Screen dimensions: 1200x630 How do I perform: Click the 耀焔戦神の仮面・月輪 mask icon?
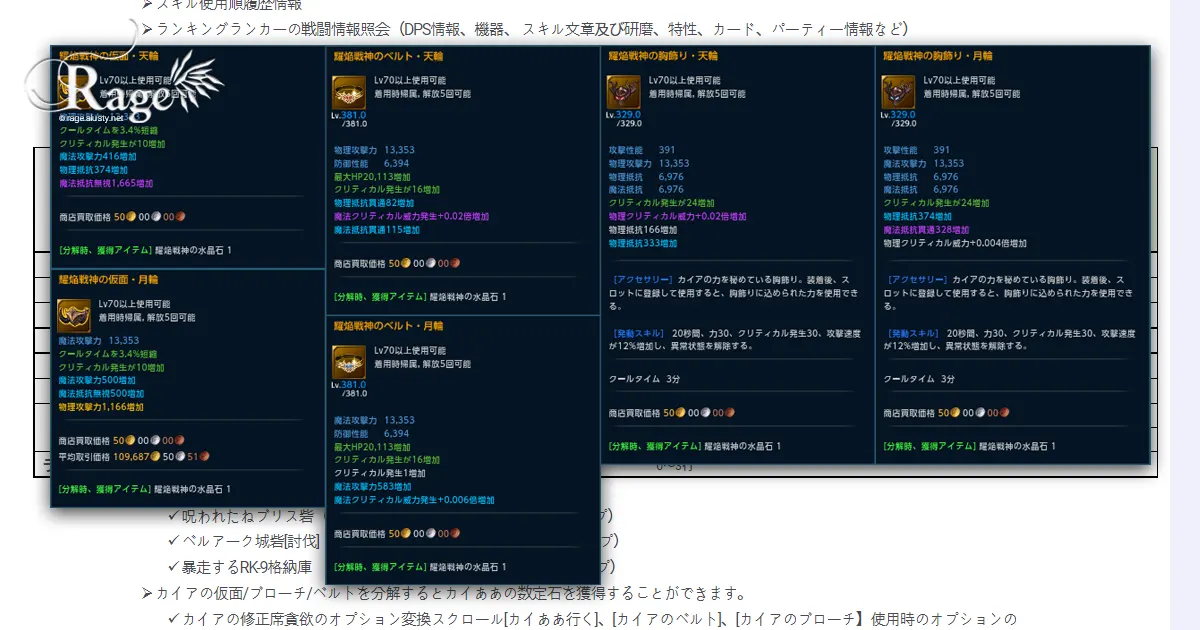click(74, 317)
